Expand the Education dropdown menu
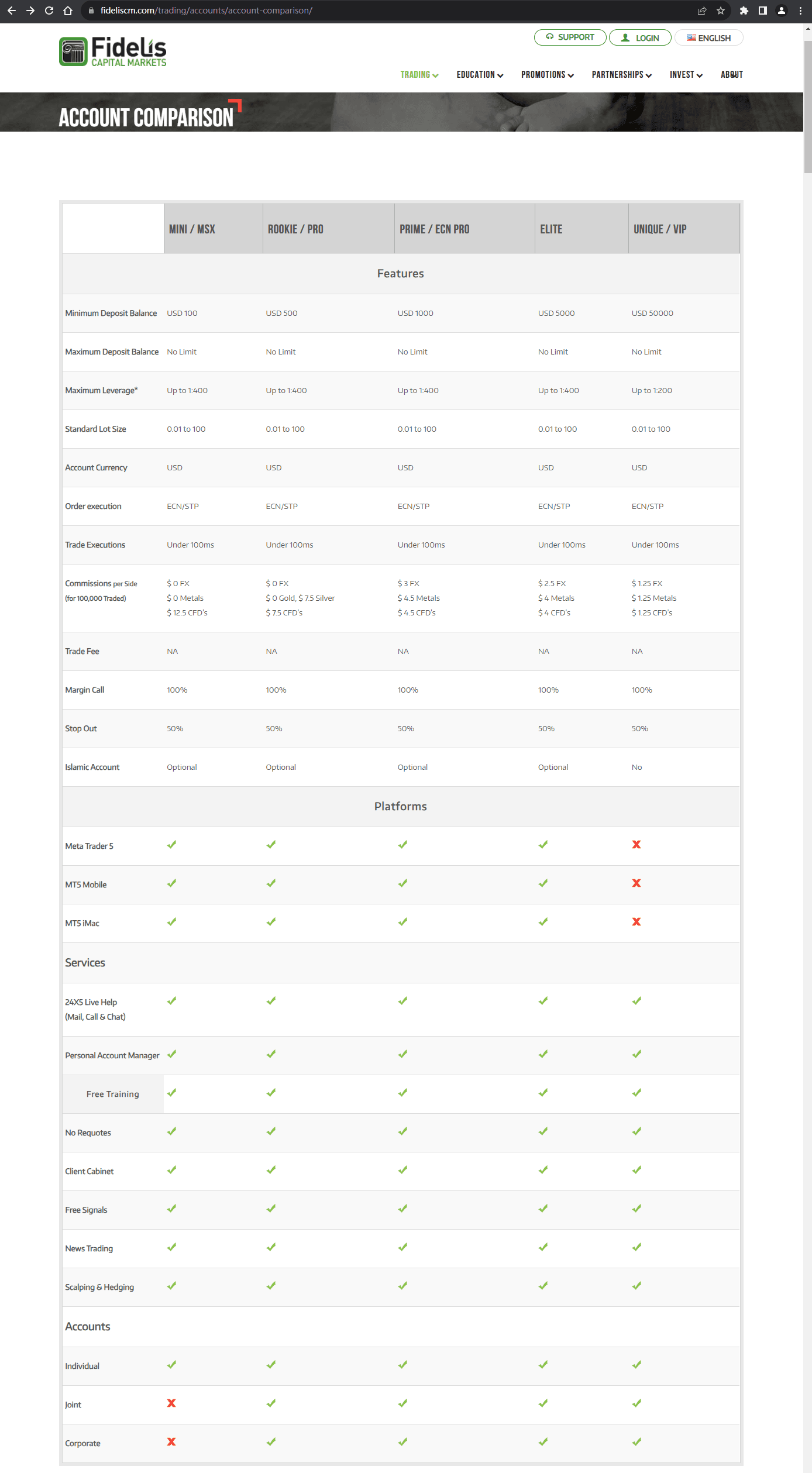812x1473 pixels. 480,75
